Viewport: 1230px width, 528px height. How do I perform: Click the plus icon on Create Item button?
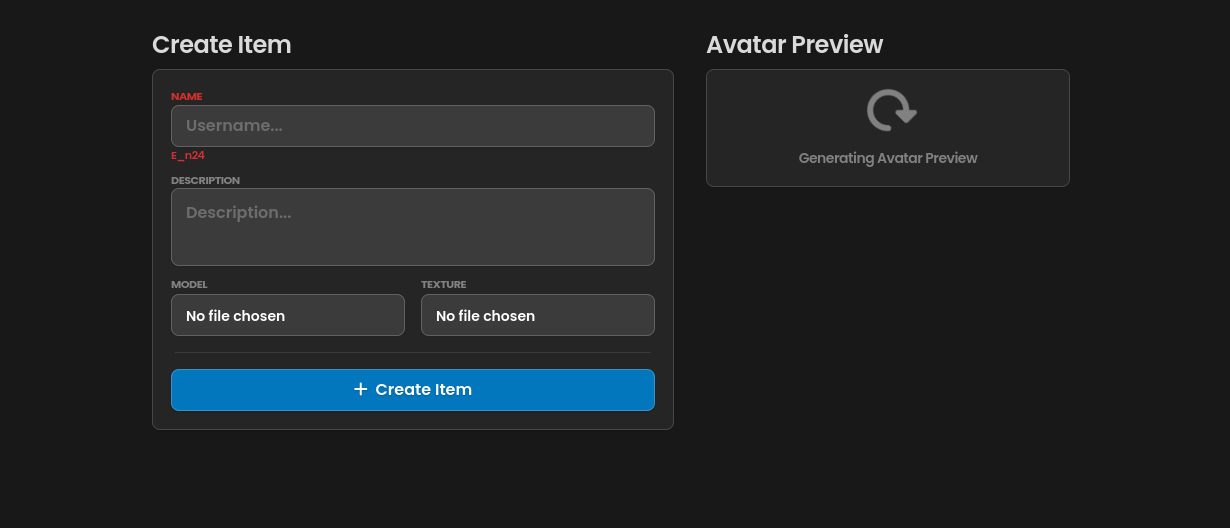pos(361,389)
